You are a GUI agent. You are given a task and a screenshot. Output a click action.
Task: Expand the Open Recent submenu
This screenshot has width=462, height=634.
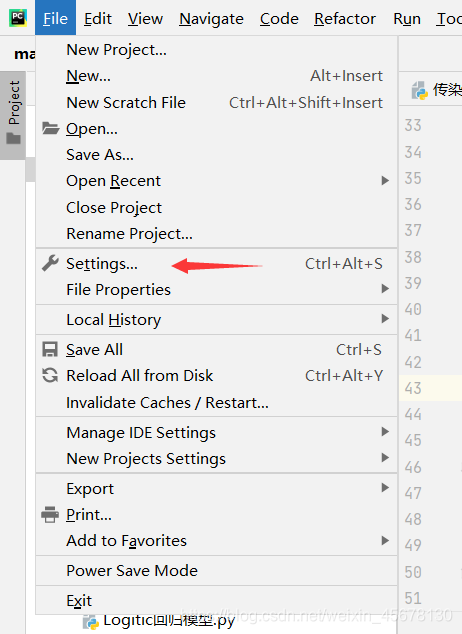click(x=217, y=181)
